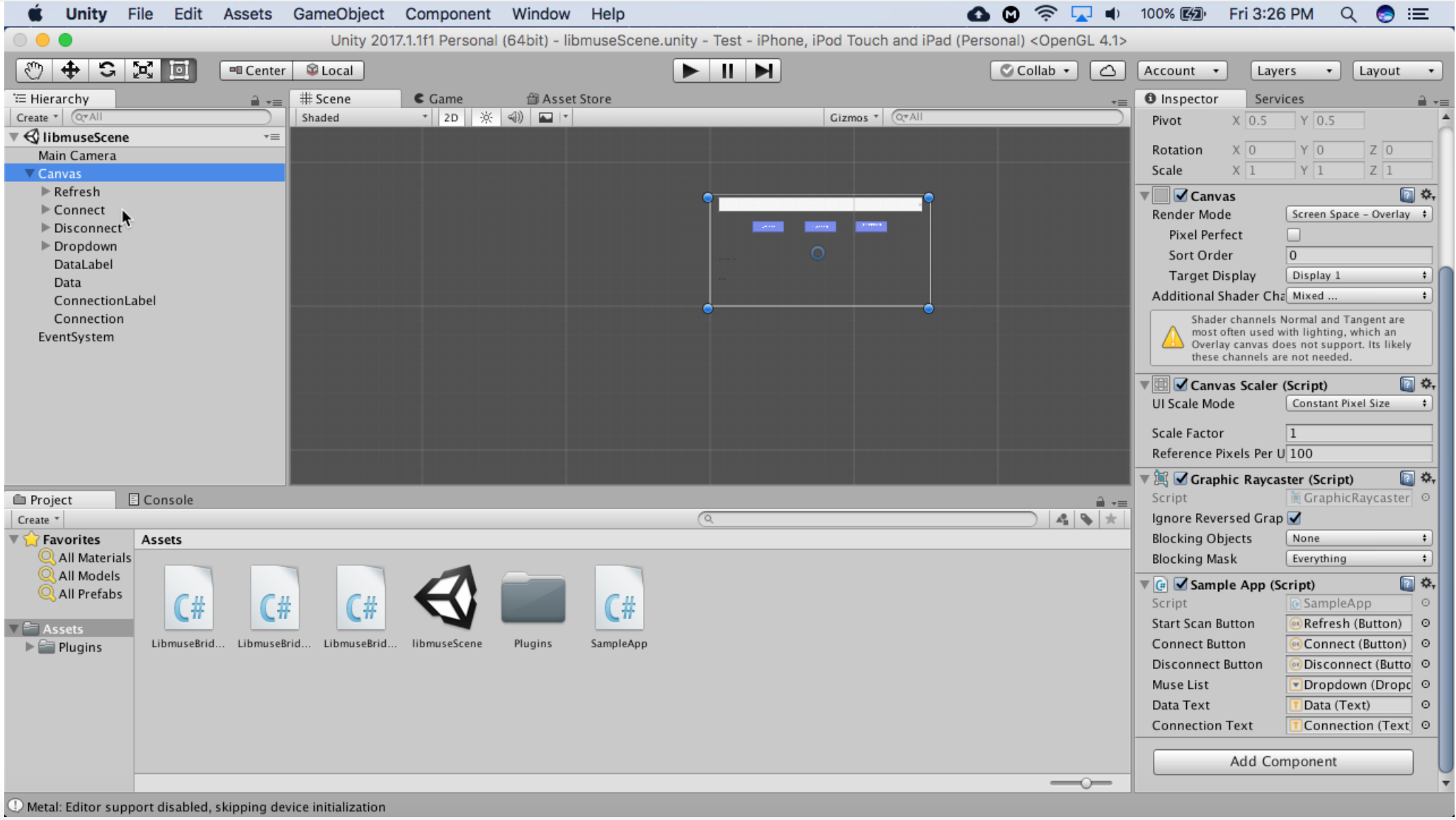This screenshot has height=820, width=1456.
Task: Select the Rotate tool icon
Action: (x=106, y=70)
